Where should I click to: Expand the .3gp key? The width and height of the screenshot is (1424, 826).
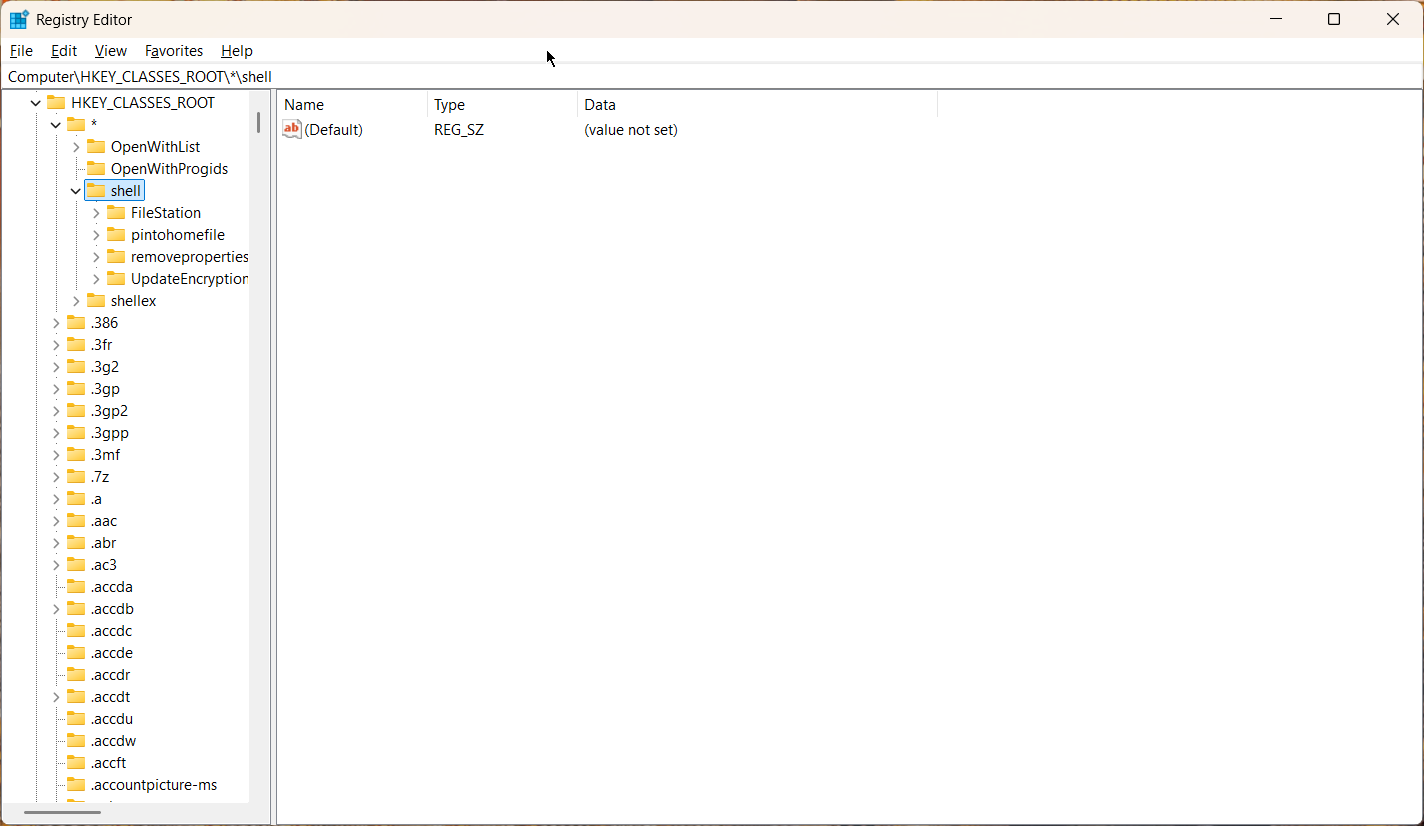pyautogui.click(x=56, y=388)
